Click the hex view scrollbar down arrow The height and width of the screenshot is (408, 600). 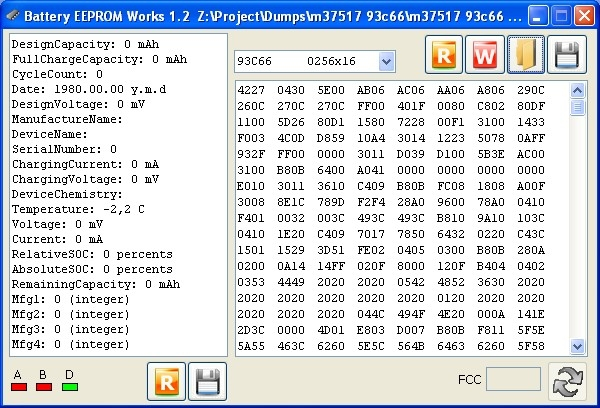pos(577,347)
